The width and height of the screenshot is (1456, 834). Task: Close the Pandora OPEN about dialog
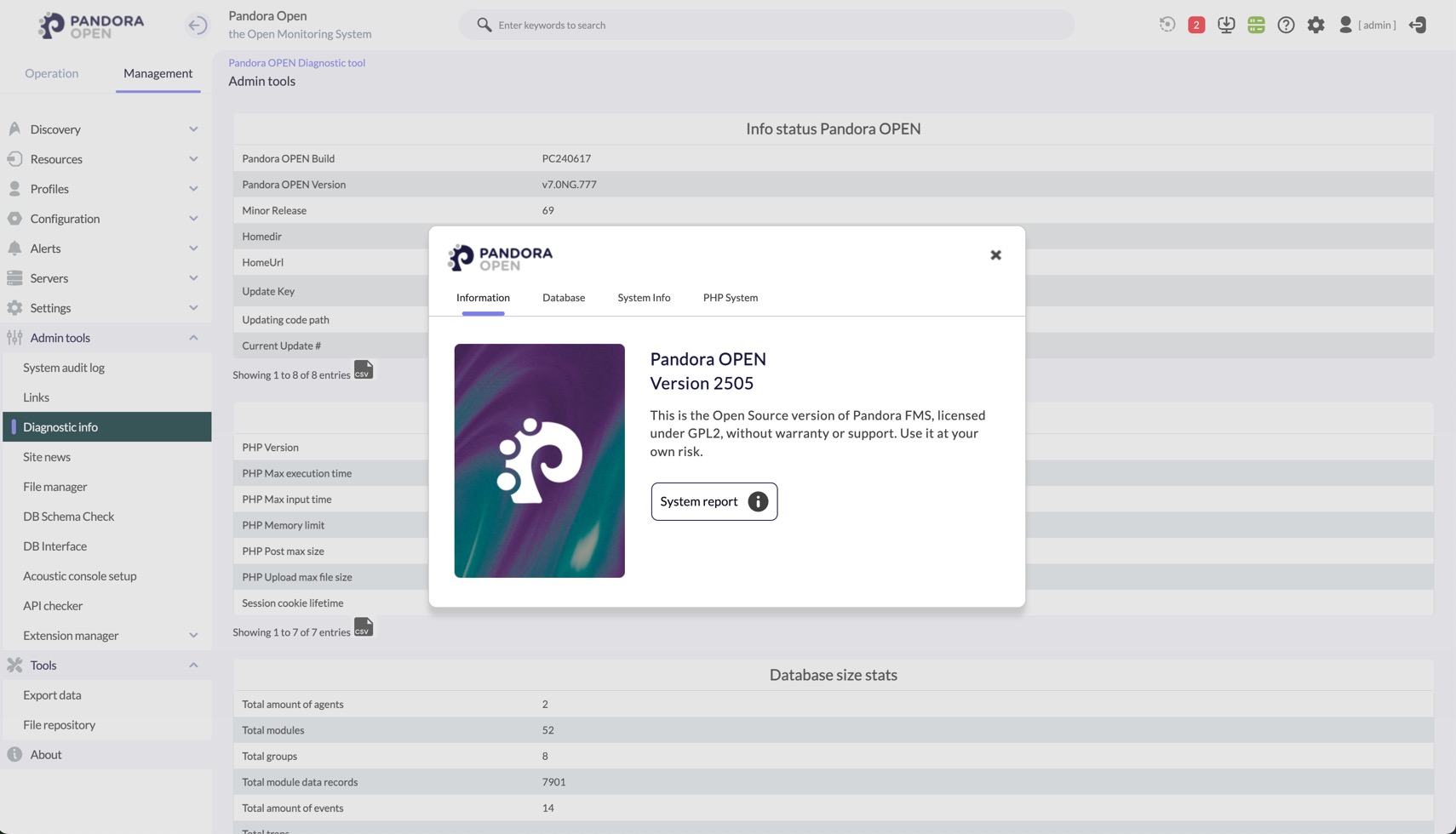click(x=995, y=255)
